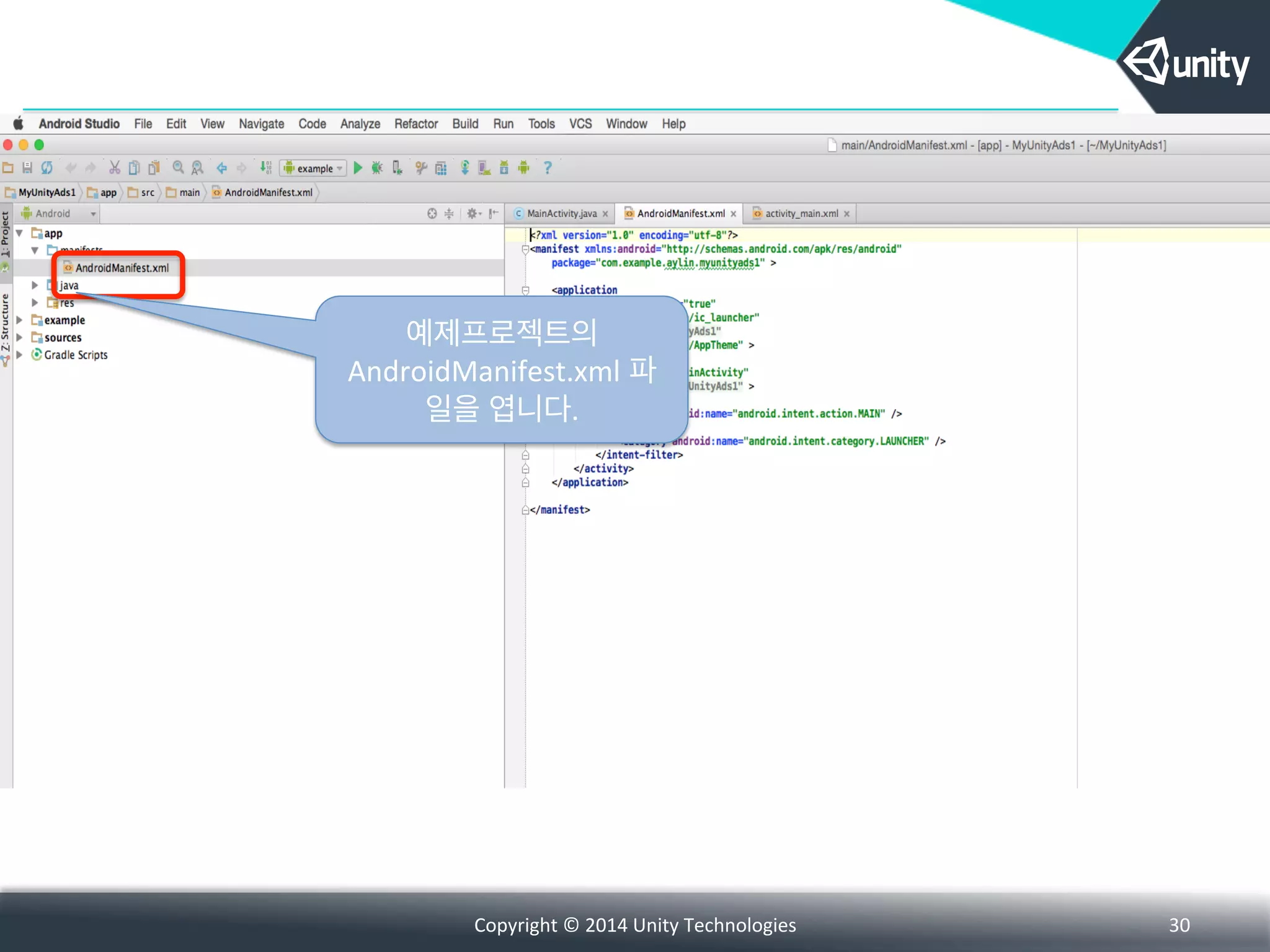Expand the example module node
Screen dimensions: 1270x952
click(x=19, y=320)
